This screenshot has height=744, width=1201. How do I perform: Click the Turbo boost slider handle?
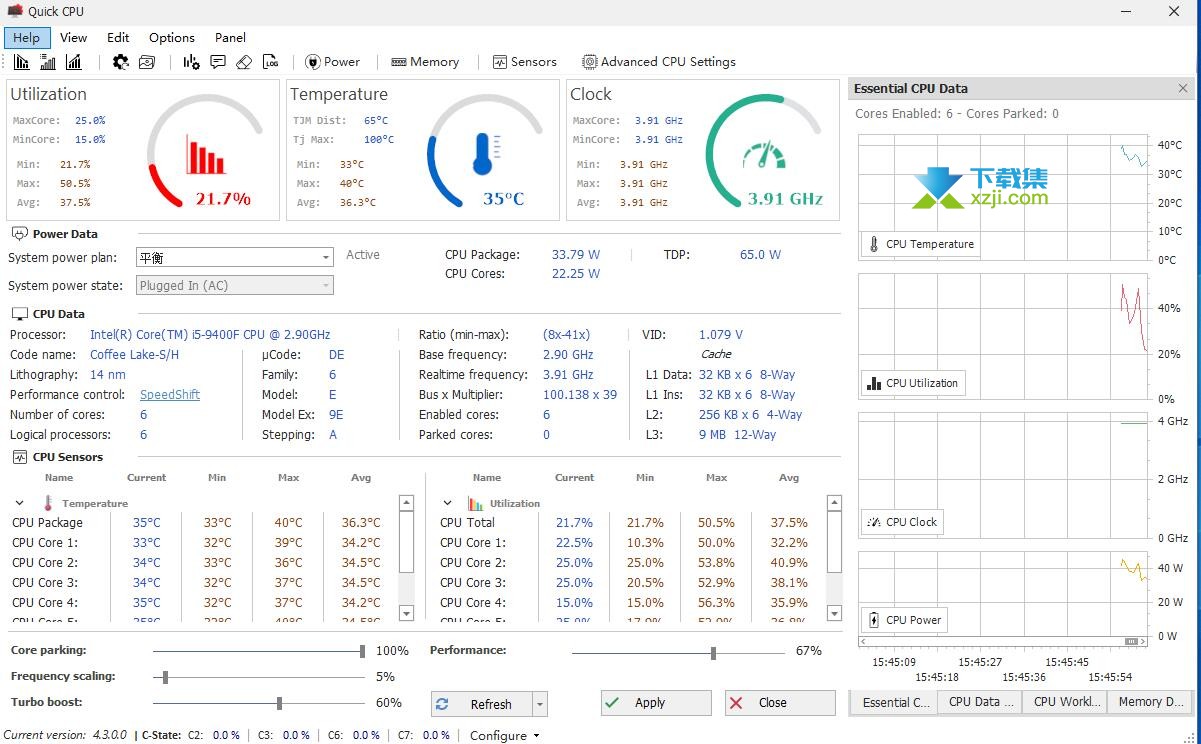[279, 703]
